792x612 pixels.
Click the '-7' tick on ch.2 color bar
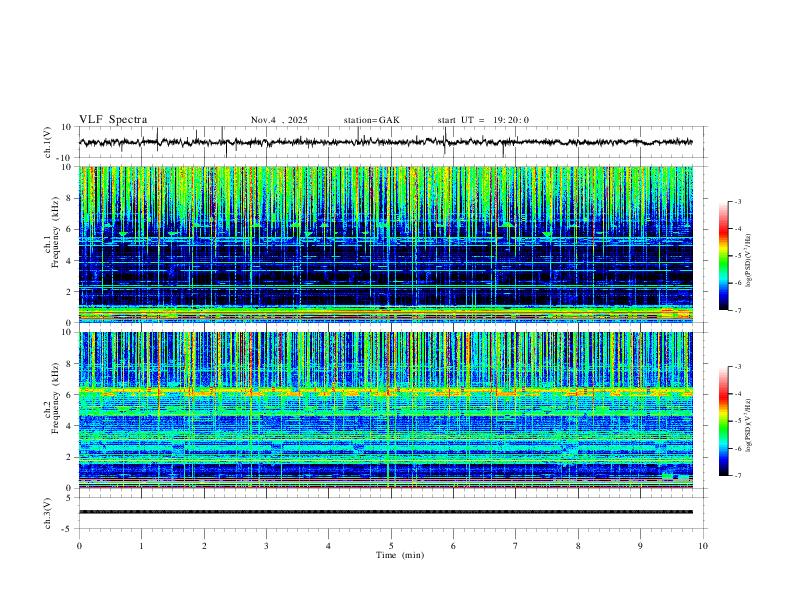(737, 475)
